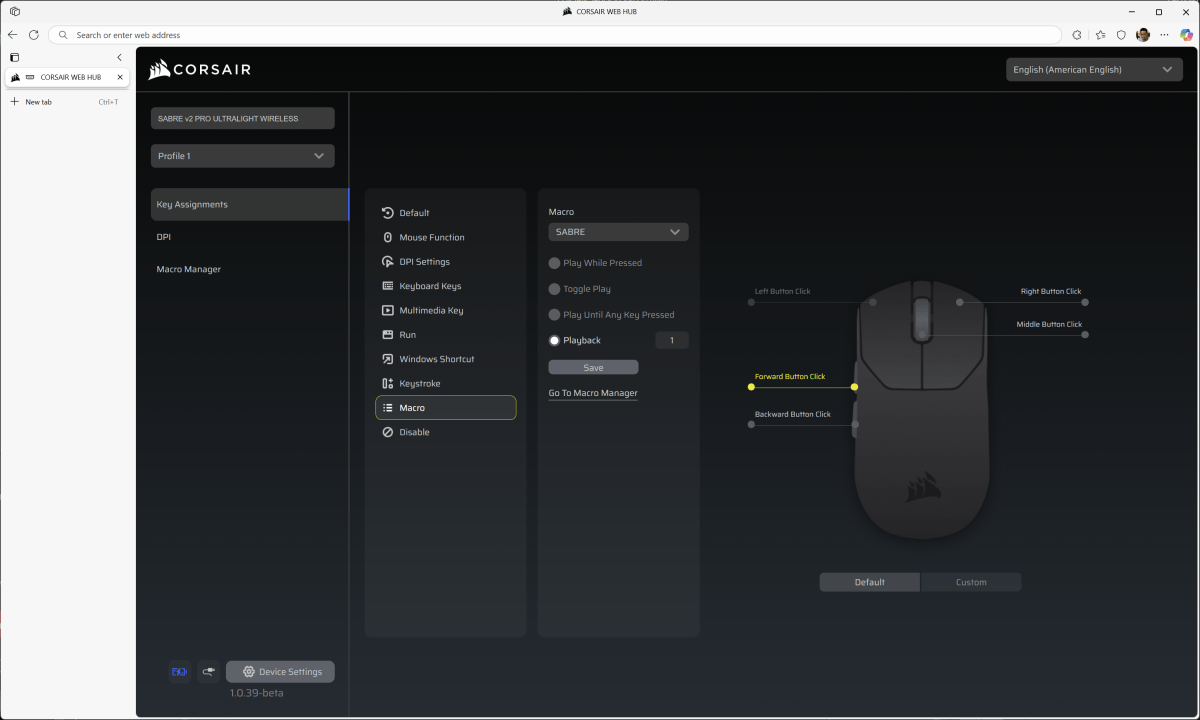The image size is (1200, 720).
Task: Expand the SABRE macro dropdown
Action: click(618, 232)
